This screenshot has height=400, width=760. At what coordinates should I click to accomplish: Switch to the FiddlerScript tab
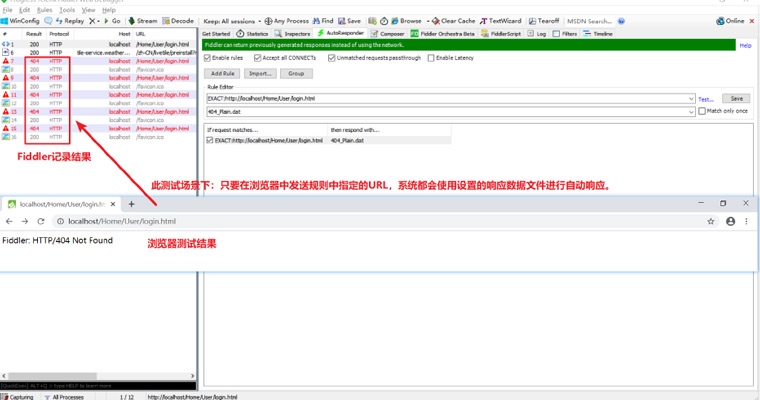point(501,34)
